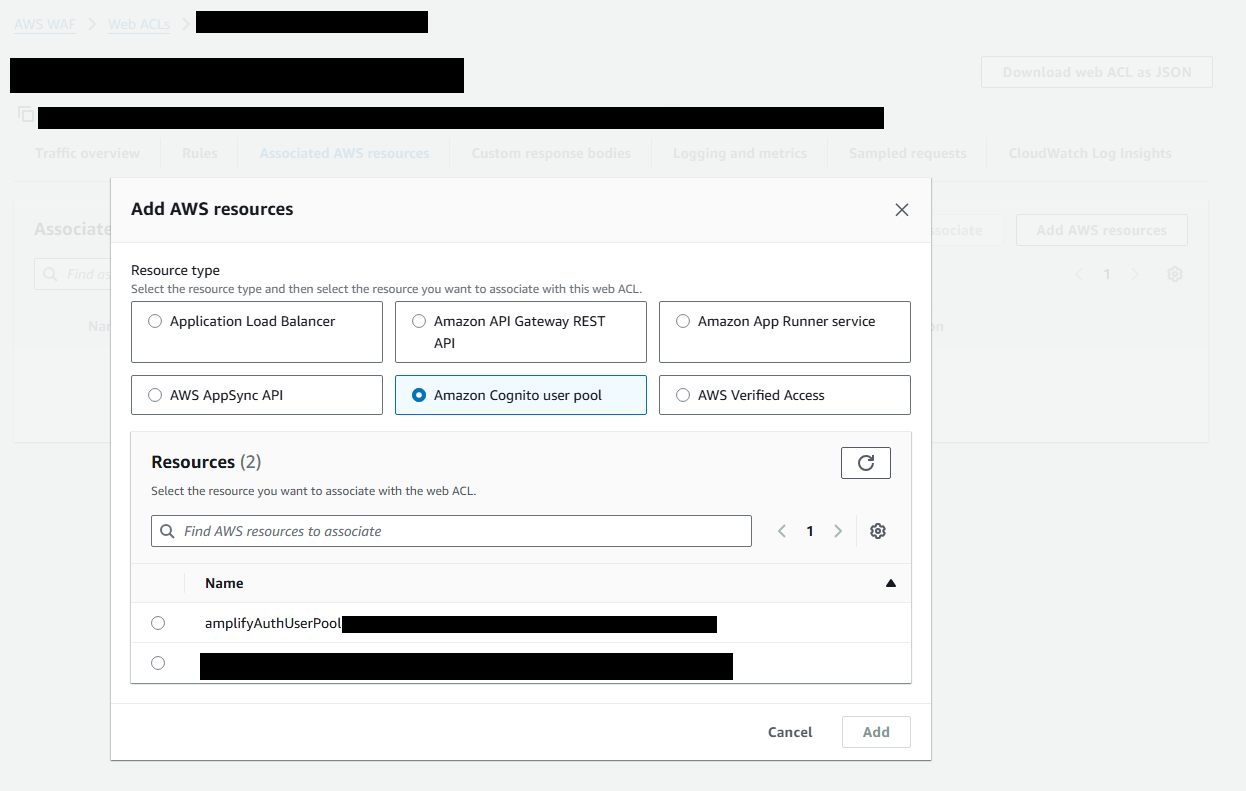Viewport: 1246px width, 791px height.
Task: Click Download web ACL as JSON
Action: click(x=1097, y=72)
